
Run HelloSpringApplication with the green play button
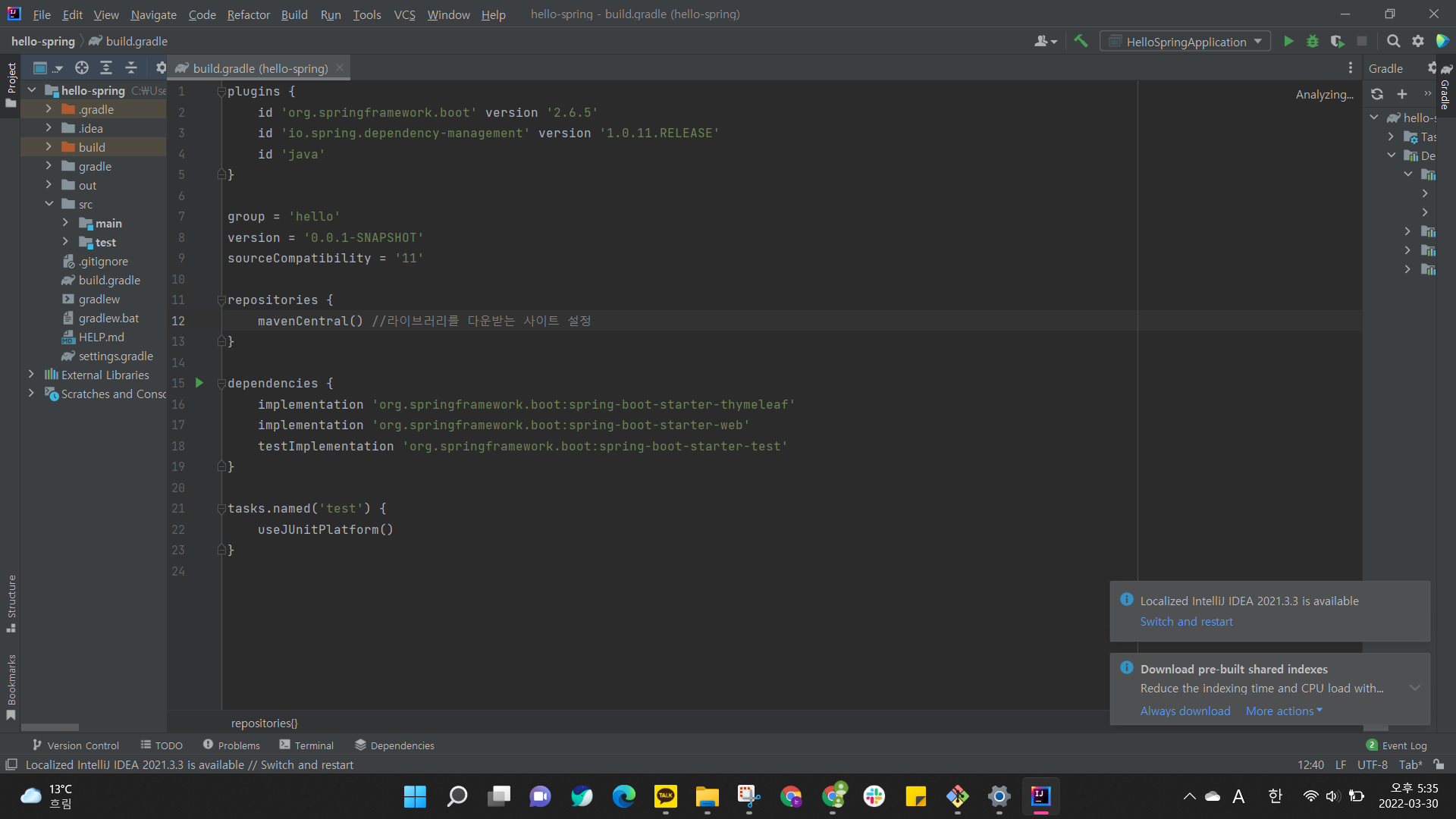tap(1288, 42)
